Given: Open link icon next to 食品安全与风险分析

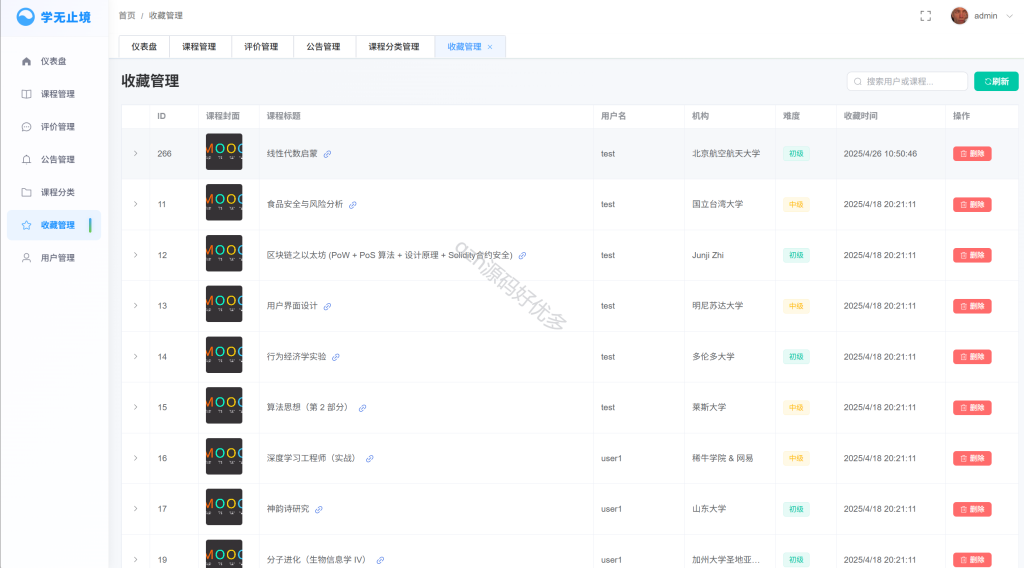Looking at the screenshot, I should [353, 205].
